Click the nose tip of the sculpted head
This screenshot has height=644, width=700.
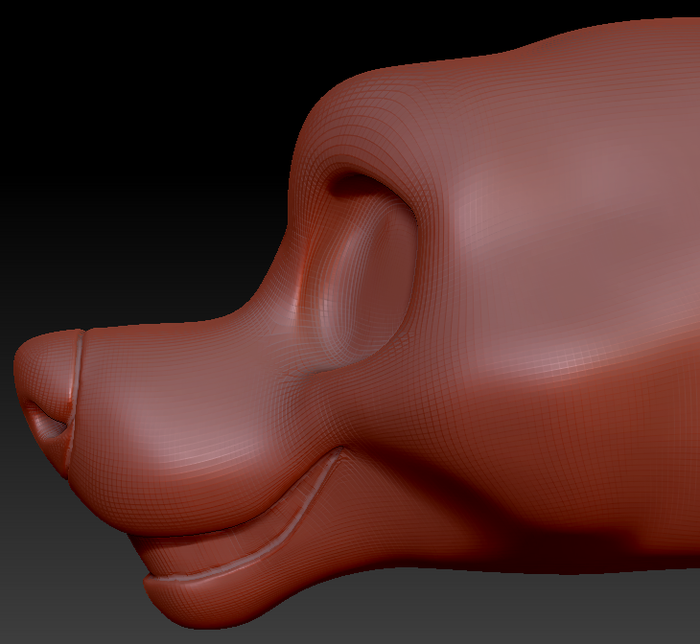click(45, 402)
